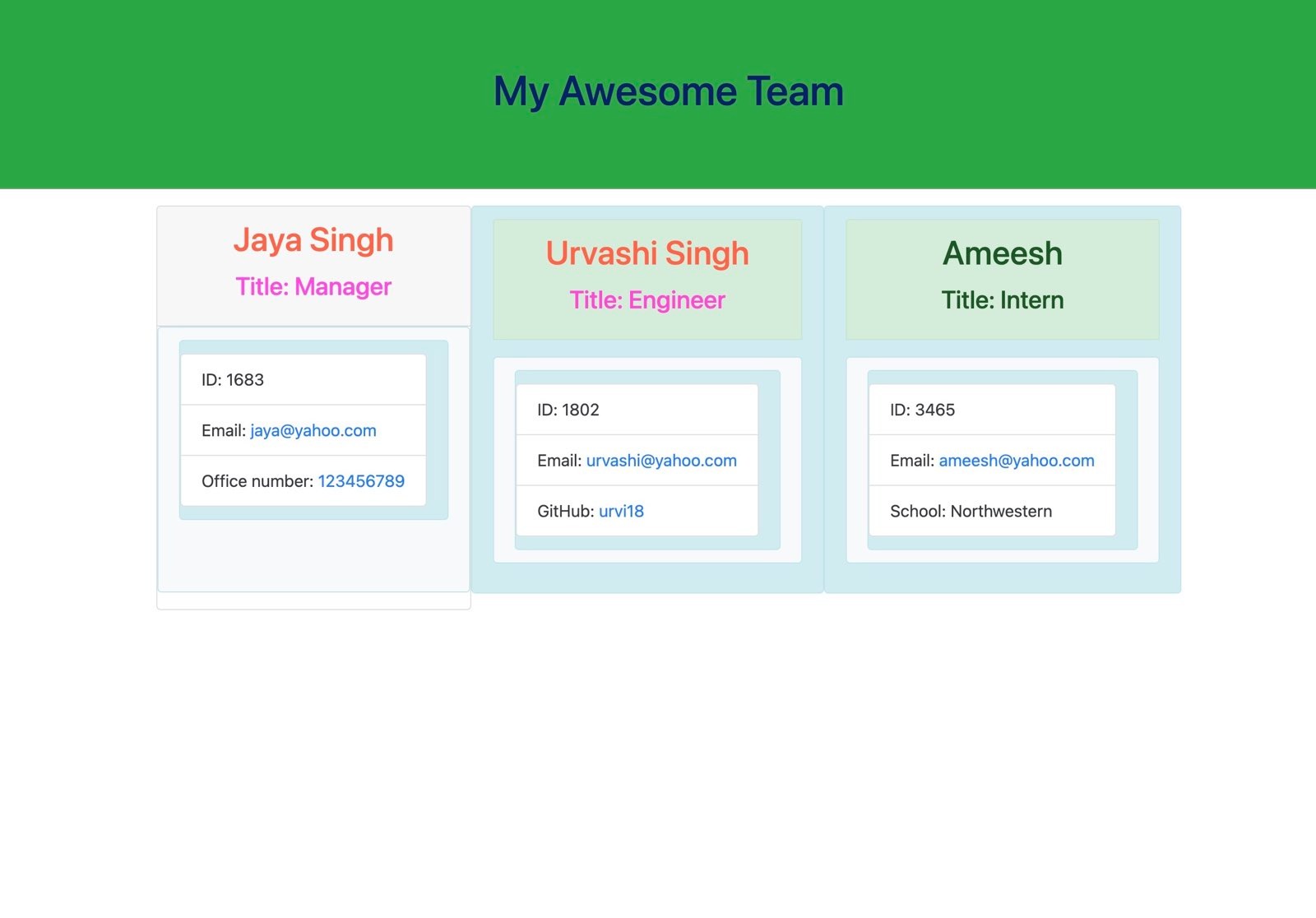Select the ID: 1683 list item
1316x918 pixels.
pos(303,379)
